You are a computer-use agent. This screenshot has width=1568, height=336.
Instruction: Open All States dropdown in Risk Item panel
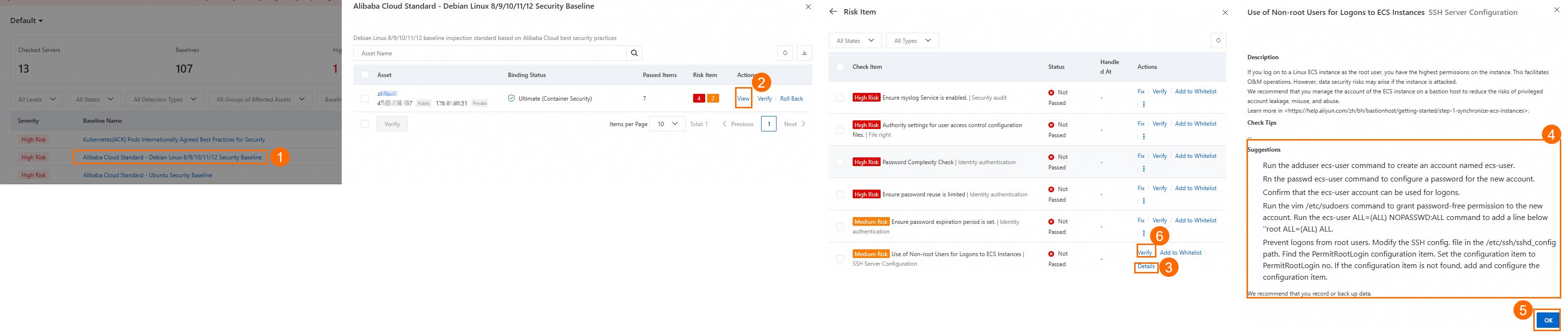pyautogui.click(x=855, y=41)
